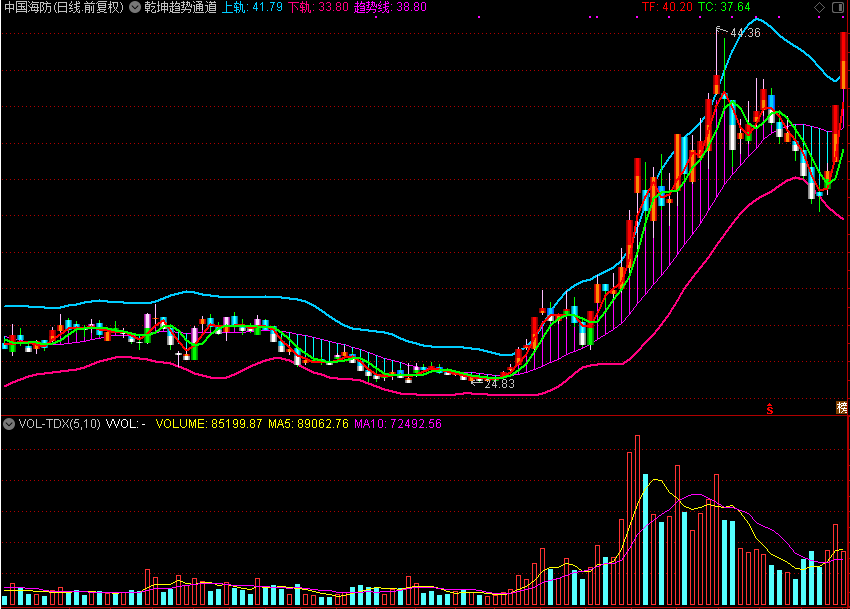850x609 pixels.
Task: Click the diamond icon at top right
Action: tap(820, 7)
